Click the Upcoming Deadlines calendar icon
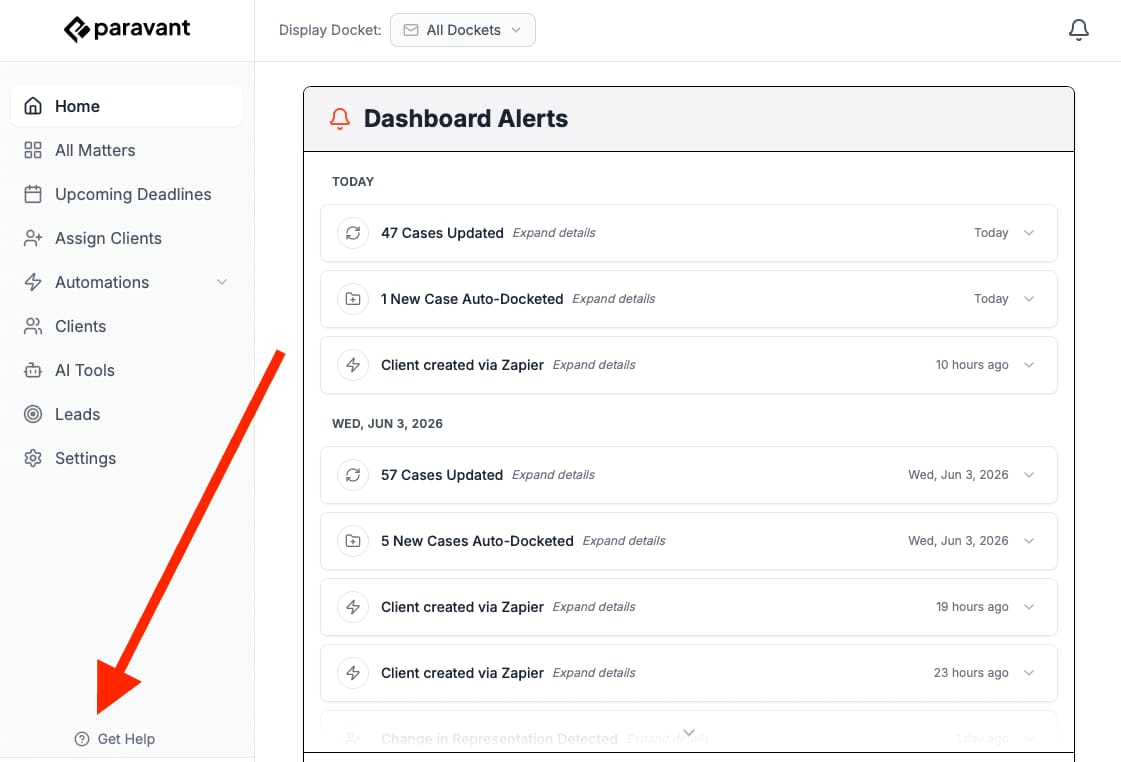This screenshot has width=1121, height=762. coord(33,194)
